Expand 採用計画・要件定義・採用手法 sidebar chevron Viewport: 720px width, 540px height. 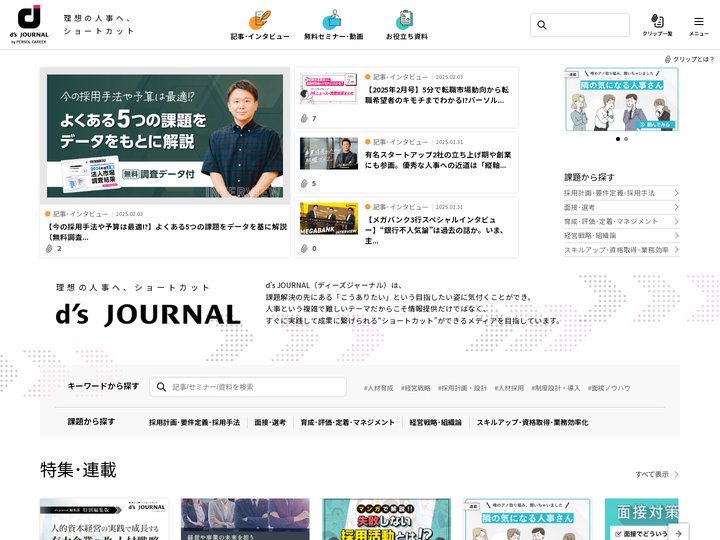point(676,193)
